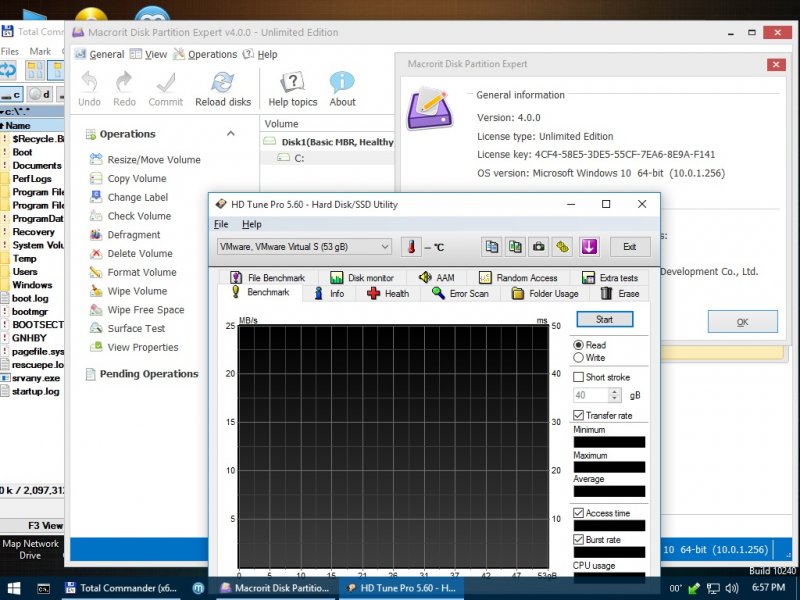Switch to Macrorit Disk Partition taskbar button
The height and width of the screenshot is (600, 800).
[x=275, y=588]
